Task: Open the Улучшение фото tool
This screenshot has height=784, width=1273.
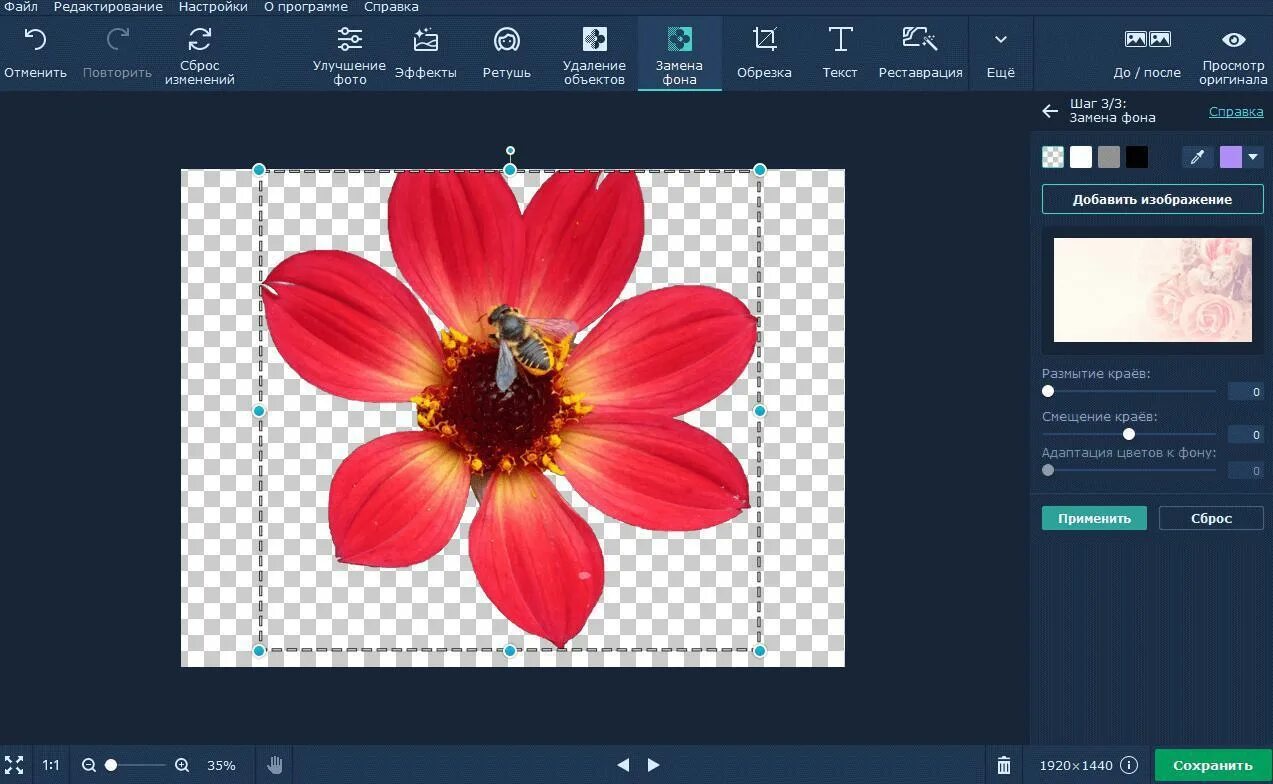Action: click(349, 55)
